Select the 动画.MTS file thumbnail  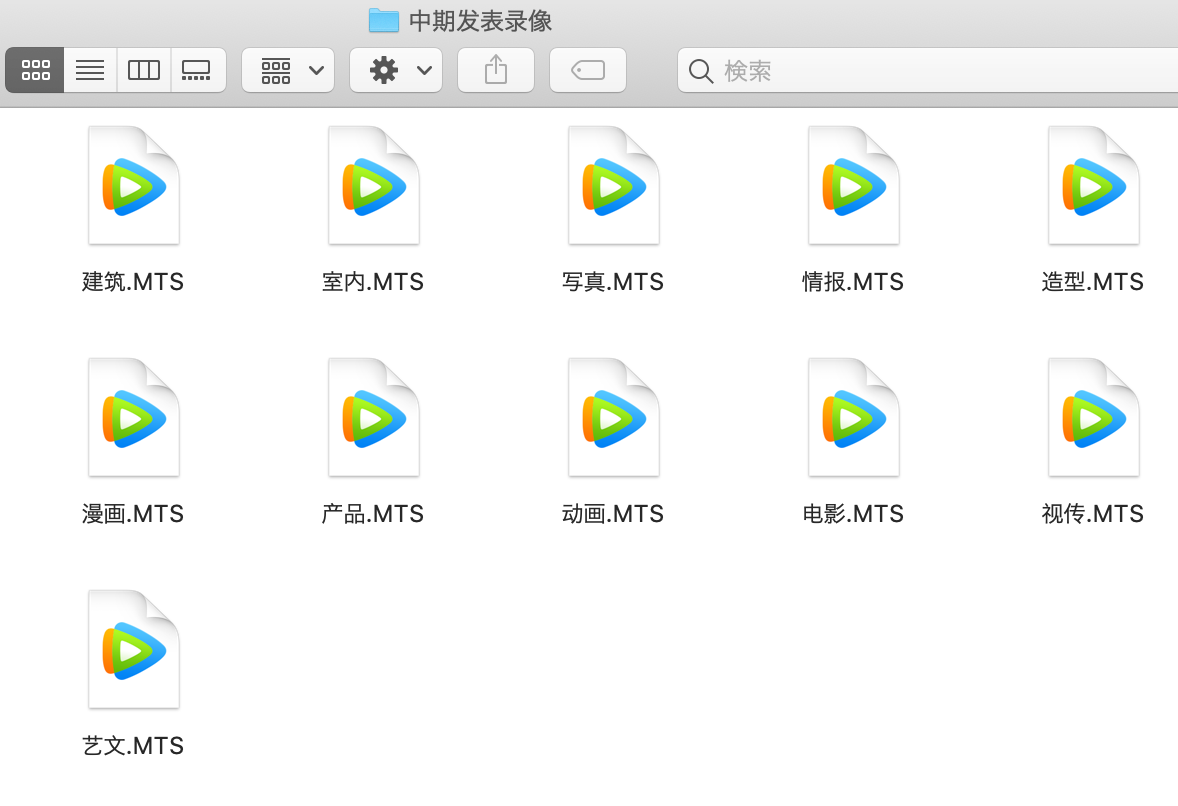click(614, 418)
